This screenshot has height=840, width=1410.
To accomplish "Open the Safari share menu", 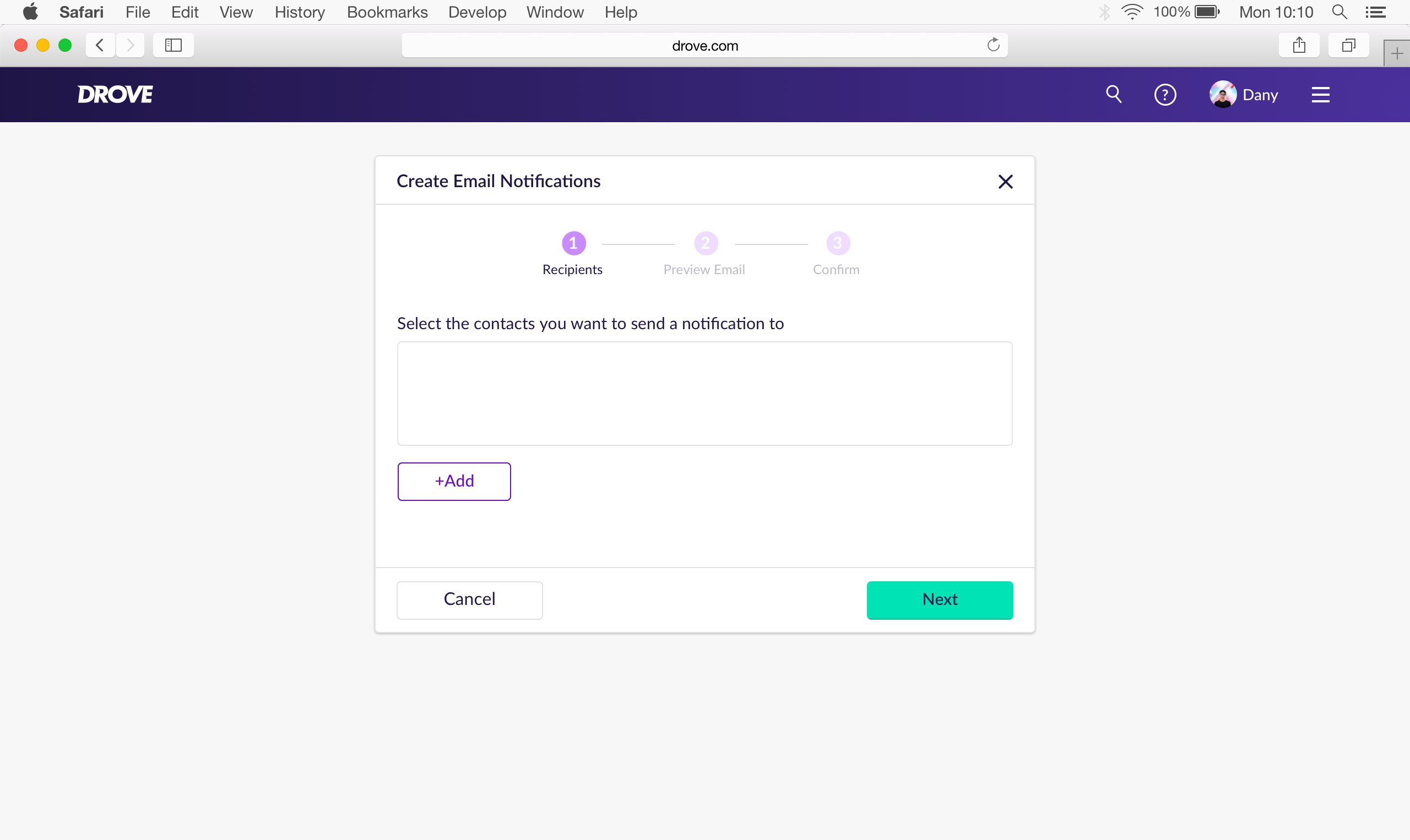I will pos(1299,45).
